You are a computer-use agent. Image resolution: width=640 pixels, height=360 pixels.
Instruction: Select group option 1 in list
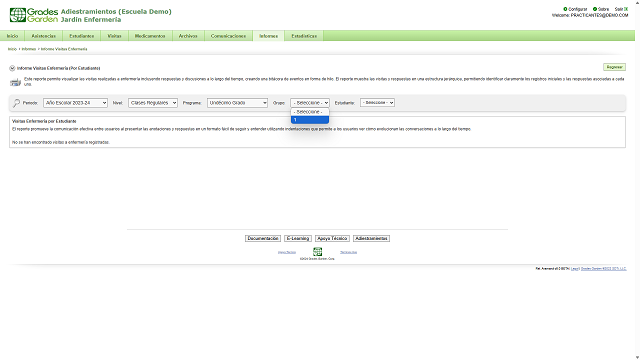[x=310, y=120]
